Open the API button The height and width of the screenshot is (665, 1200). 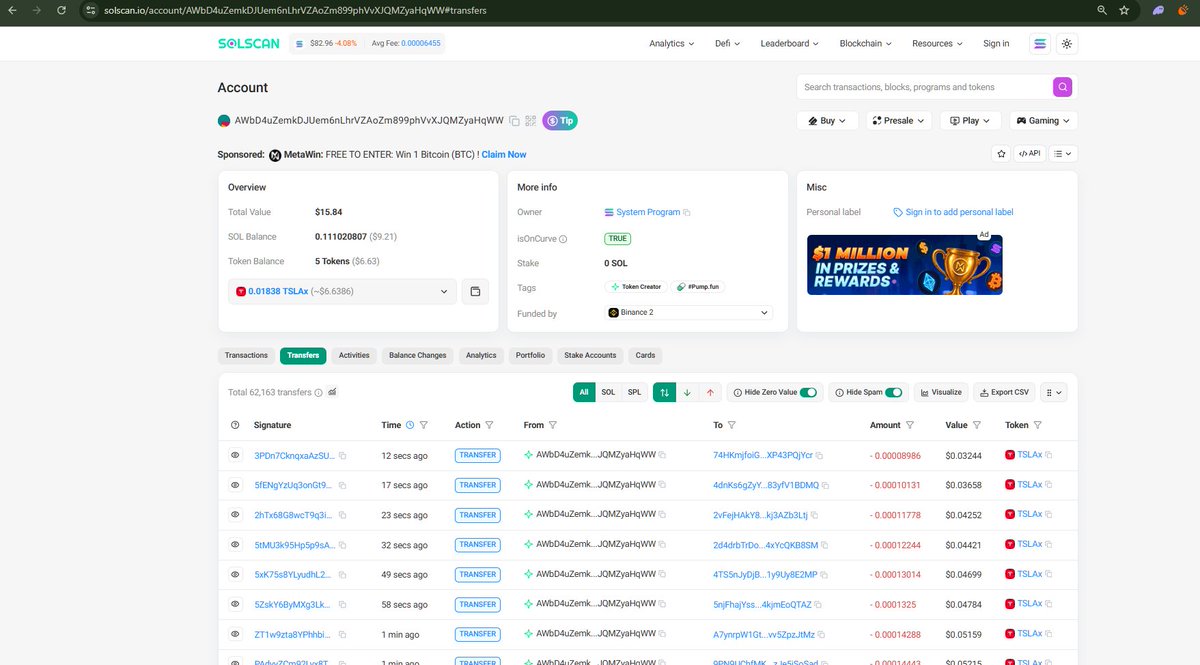click(1030, 154)
